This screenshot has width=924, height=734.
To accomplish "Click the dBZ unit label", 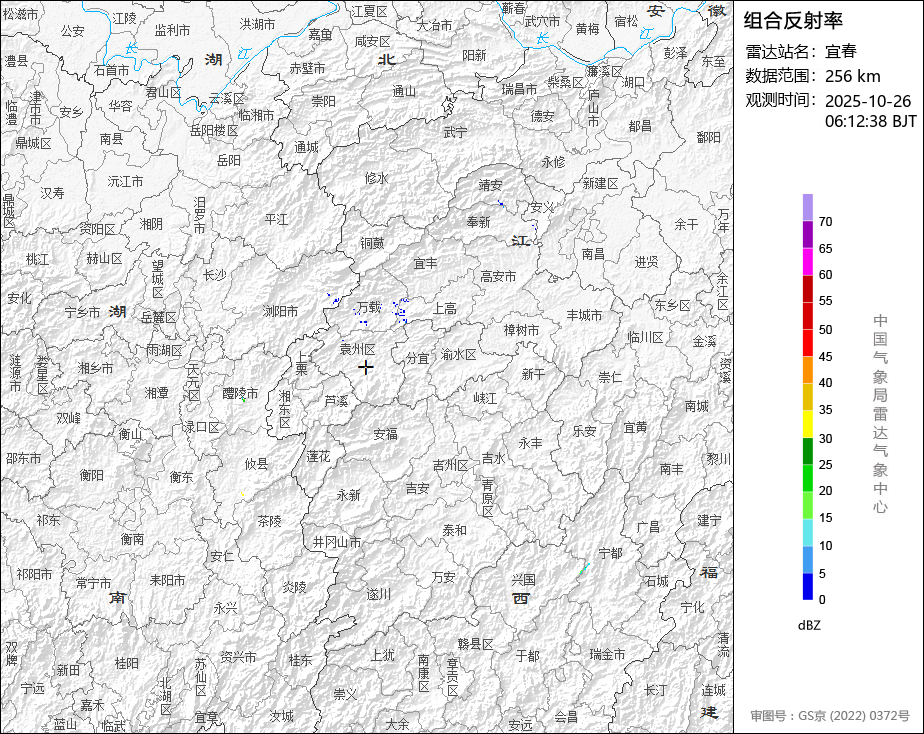I will pos(808,626).
